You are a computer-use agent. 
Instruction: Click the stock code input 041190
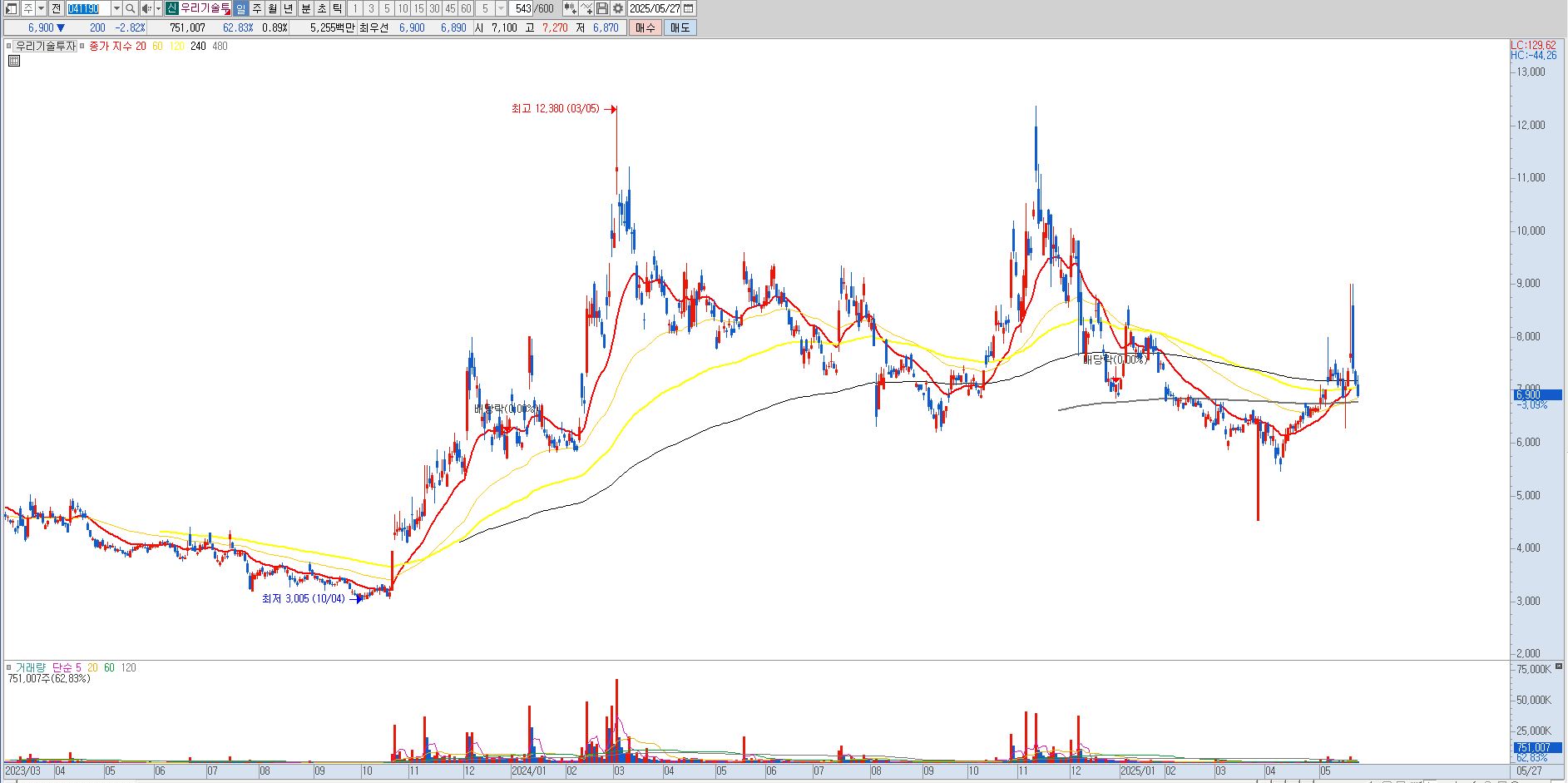(88, 8)
